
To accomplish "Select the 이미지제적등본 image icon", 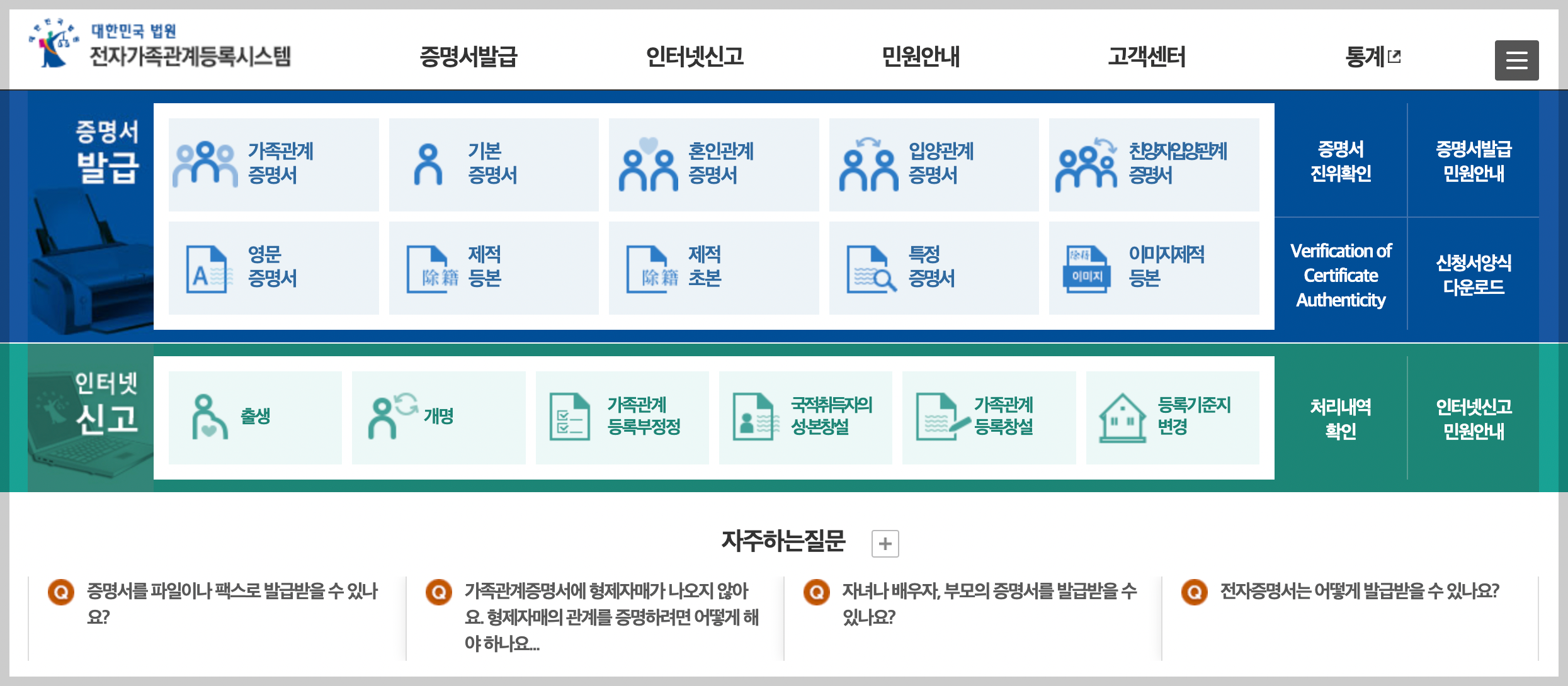I will pyautogui.click(x=1086, y=269).
